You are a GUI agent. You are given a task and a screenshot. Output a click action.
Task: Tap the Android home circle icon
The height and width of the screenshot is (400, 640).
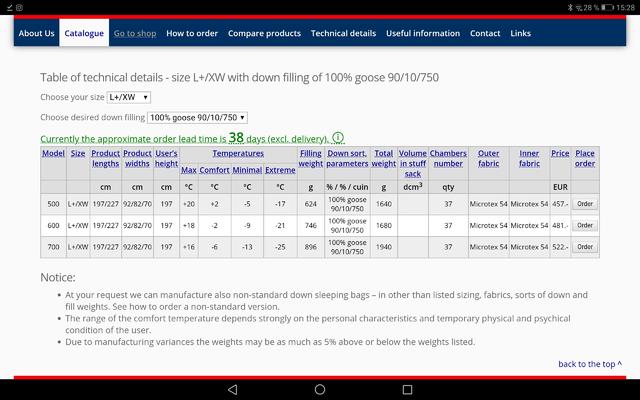coord(320,389)
